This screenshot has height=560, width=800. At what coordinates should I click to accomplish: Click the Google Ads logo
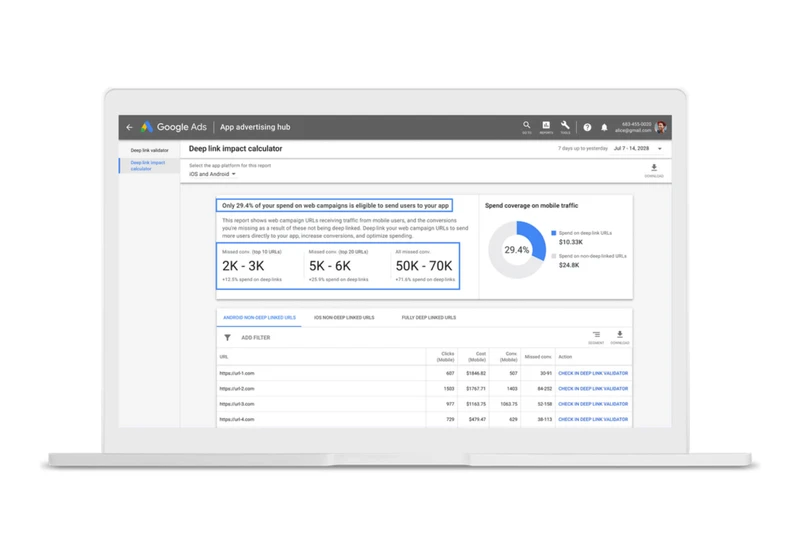coord(174,127)
